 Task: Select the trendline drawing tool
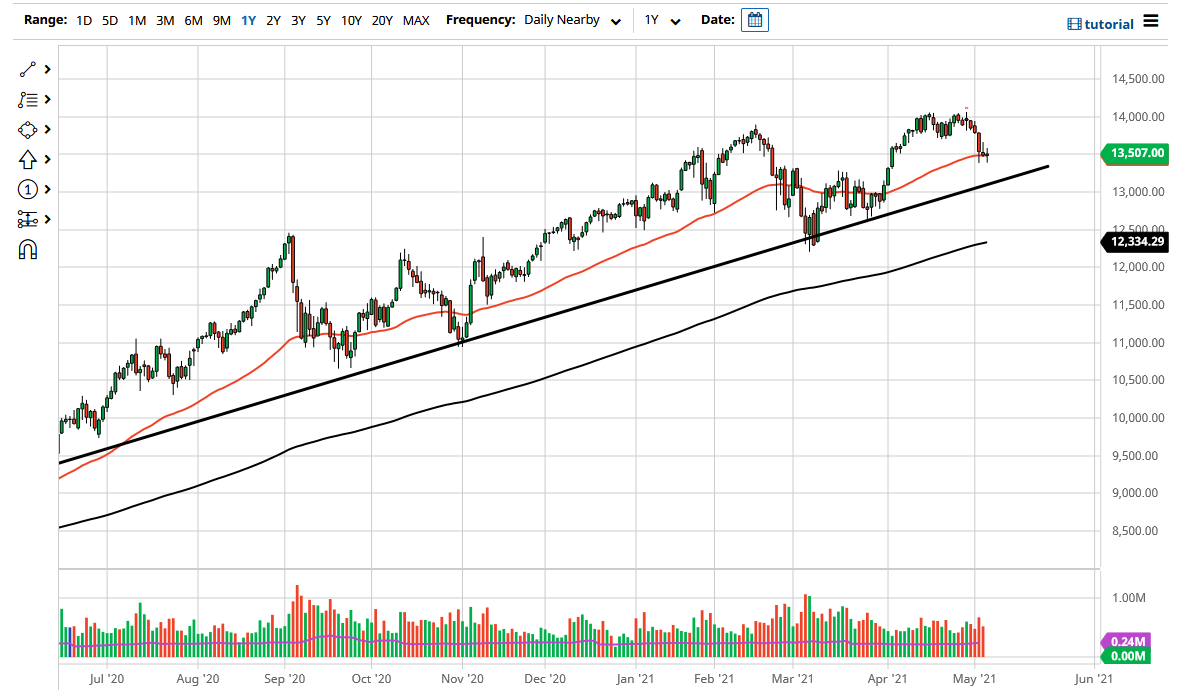[28, 69]
